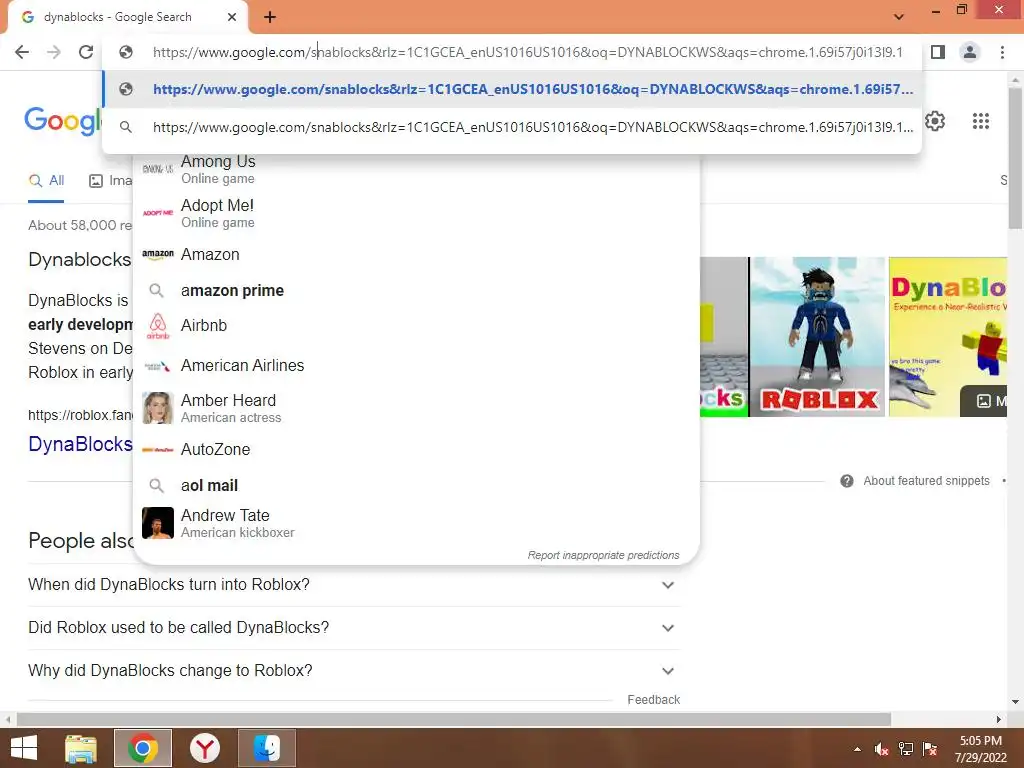
Task: Click About featured snippets link
Action: click(x=926, y=481)
